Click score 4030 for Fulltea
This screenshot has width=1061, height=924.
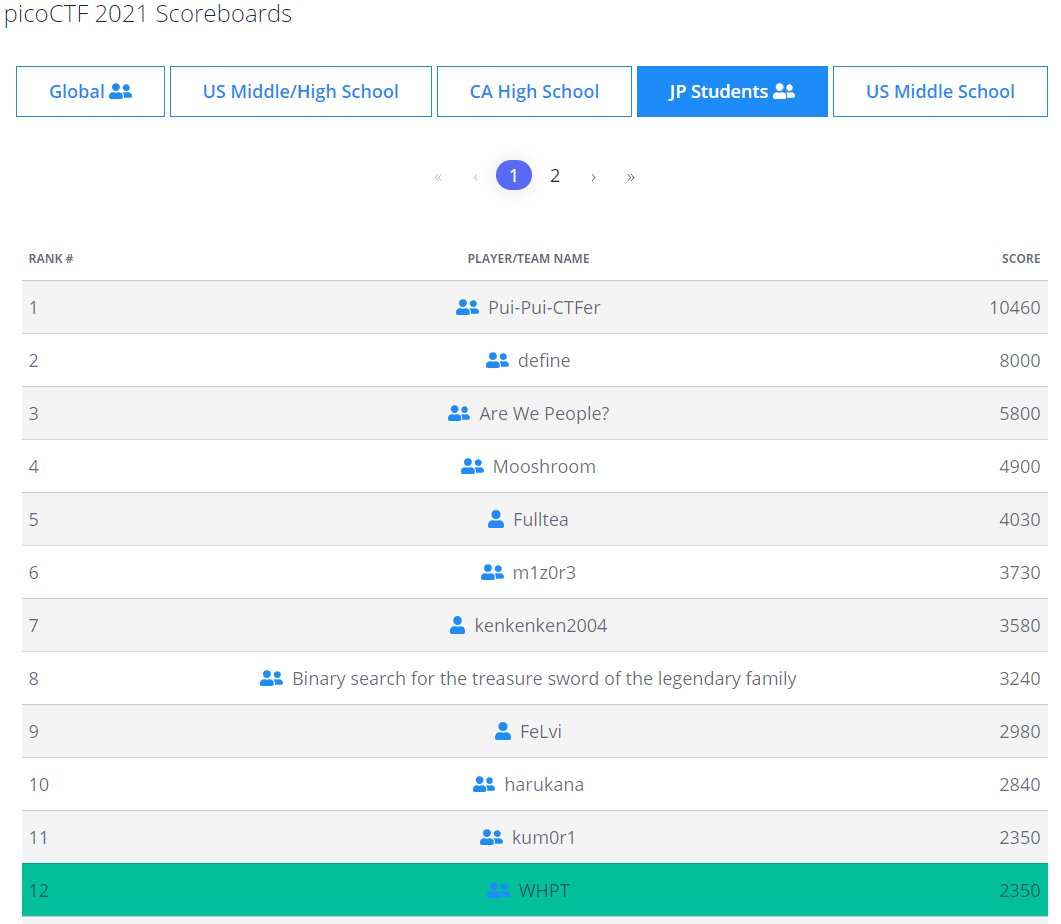tap(1020, 519)
